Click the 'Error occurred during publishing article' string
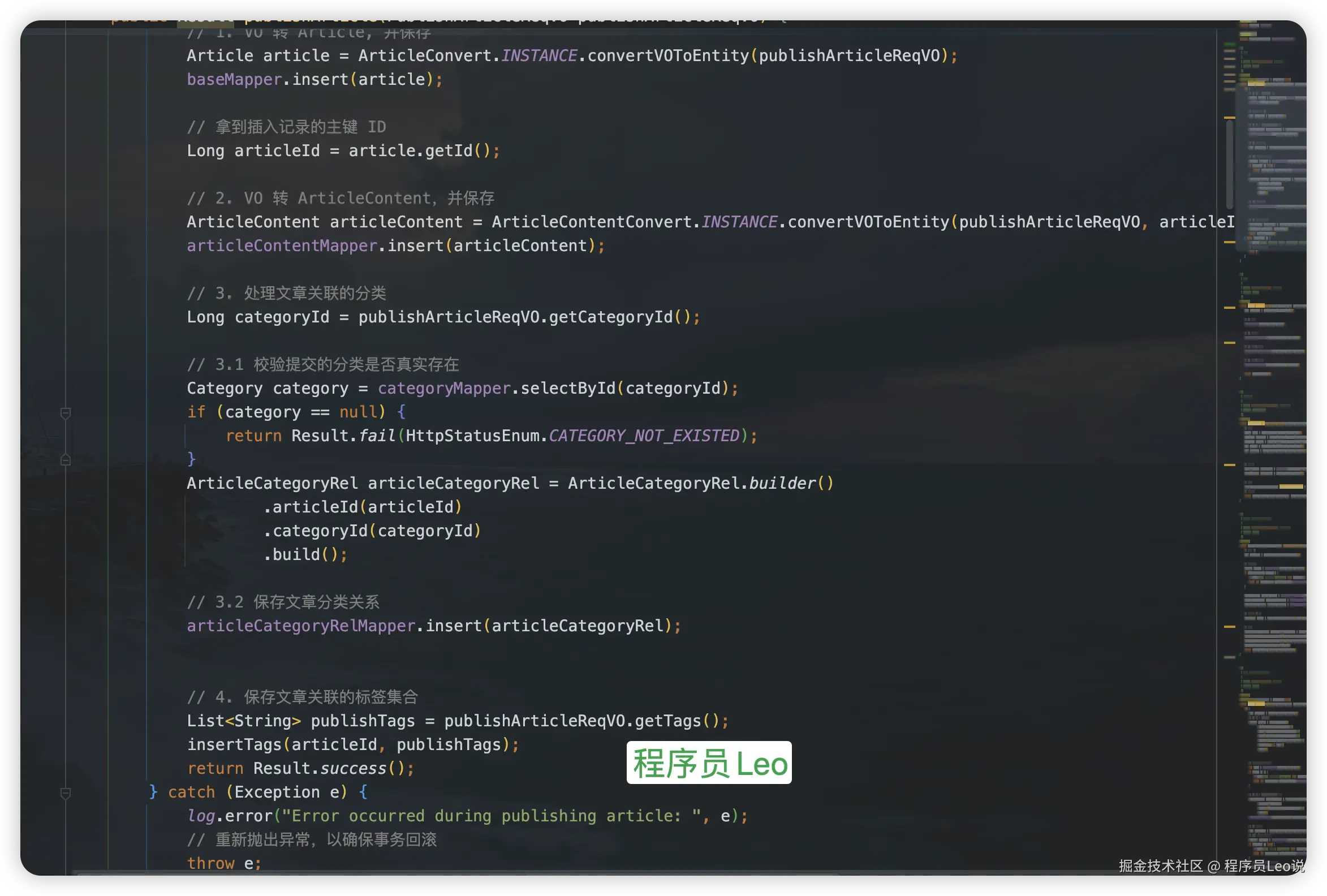 [491, 816]
